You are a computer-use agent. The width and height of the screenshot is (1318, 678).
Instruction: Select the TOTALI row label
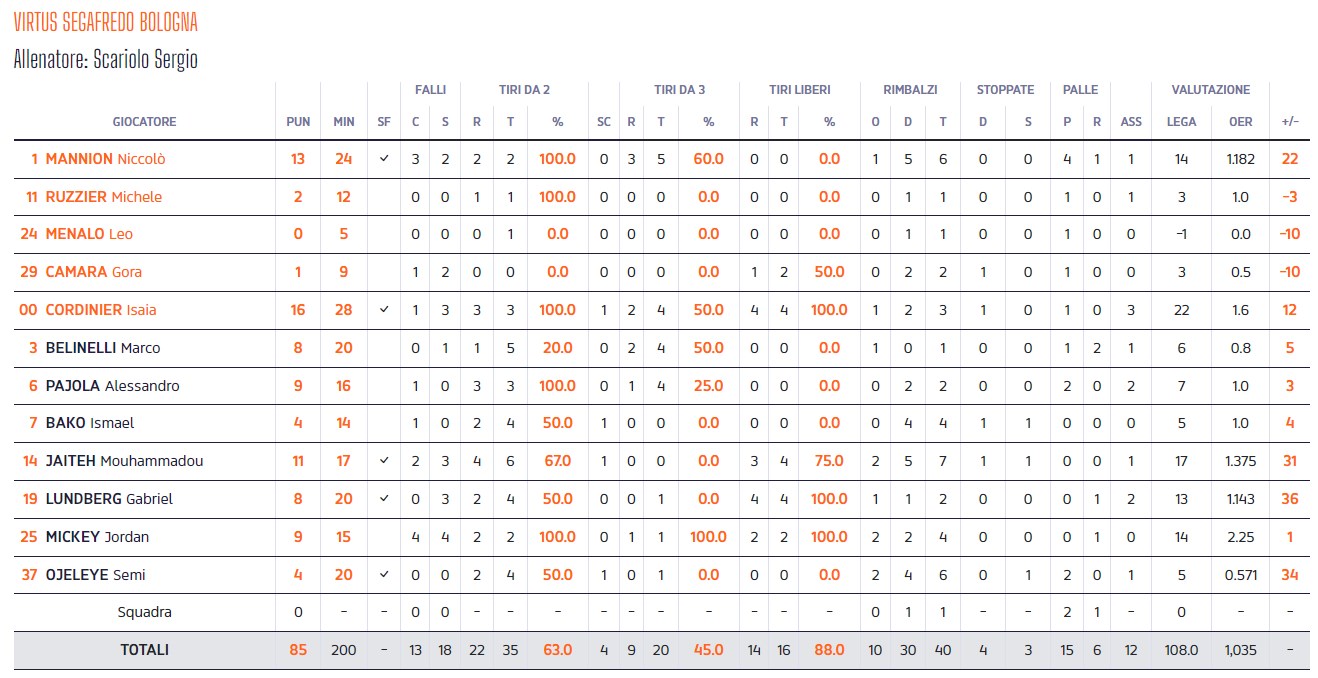145,650
